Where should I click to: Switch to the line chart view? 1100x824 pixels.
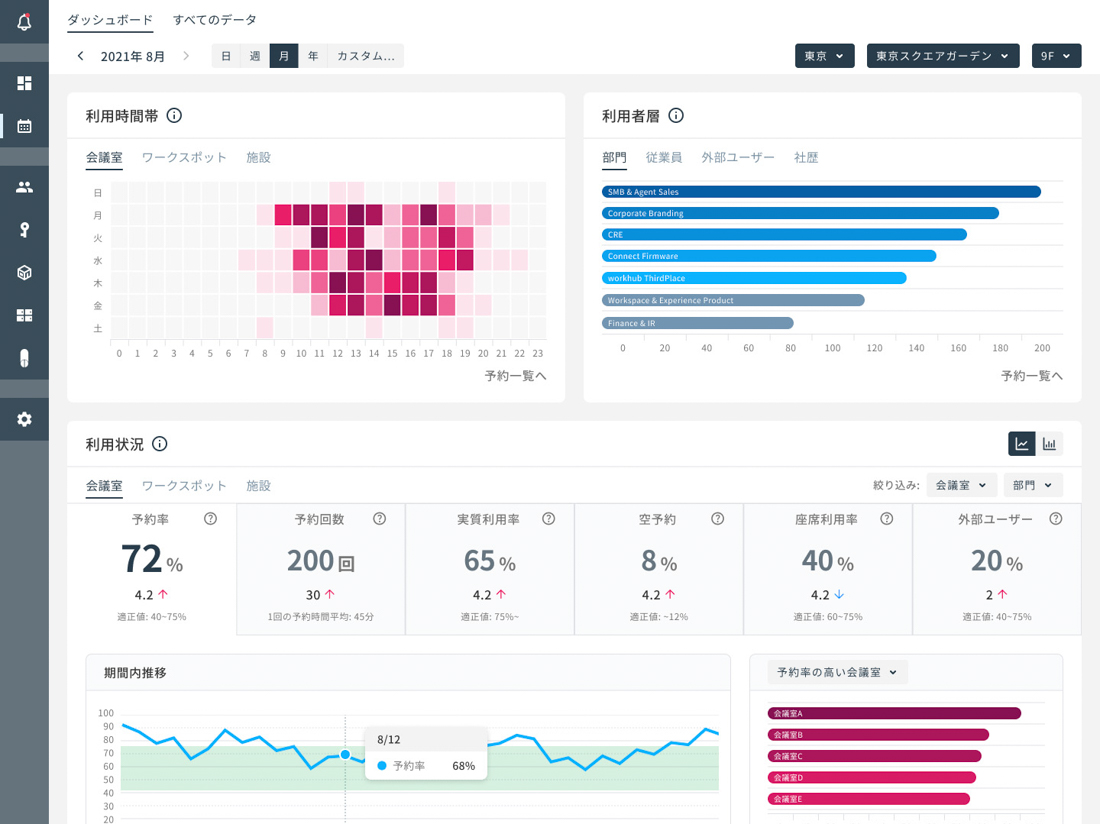1022,444
